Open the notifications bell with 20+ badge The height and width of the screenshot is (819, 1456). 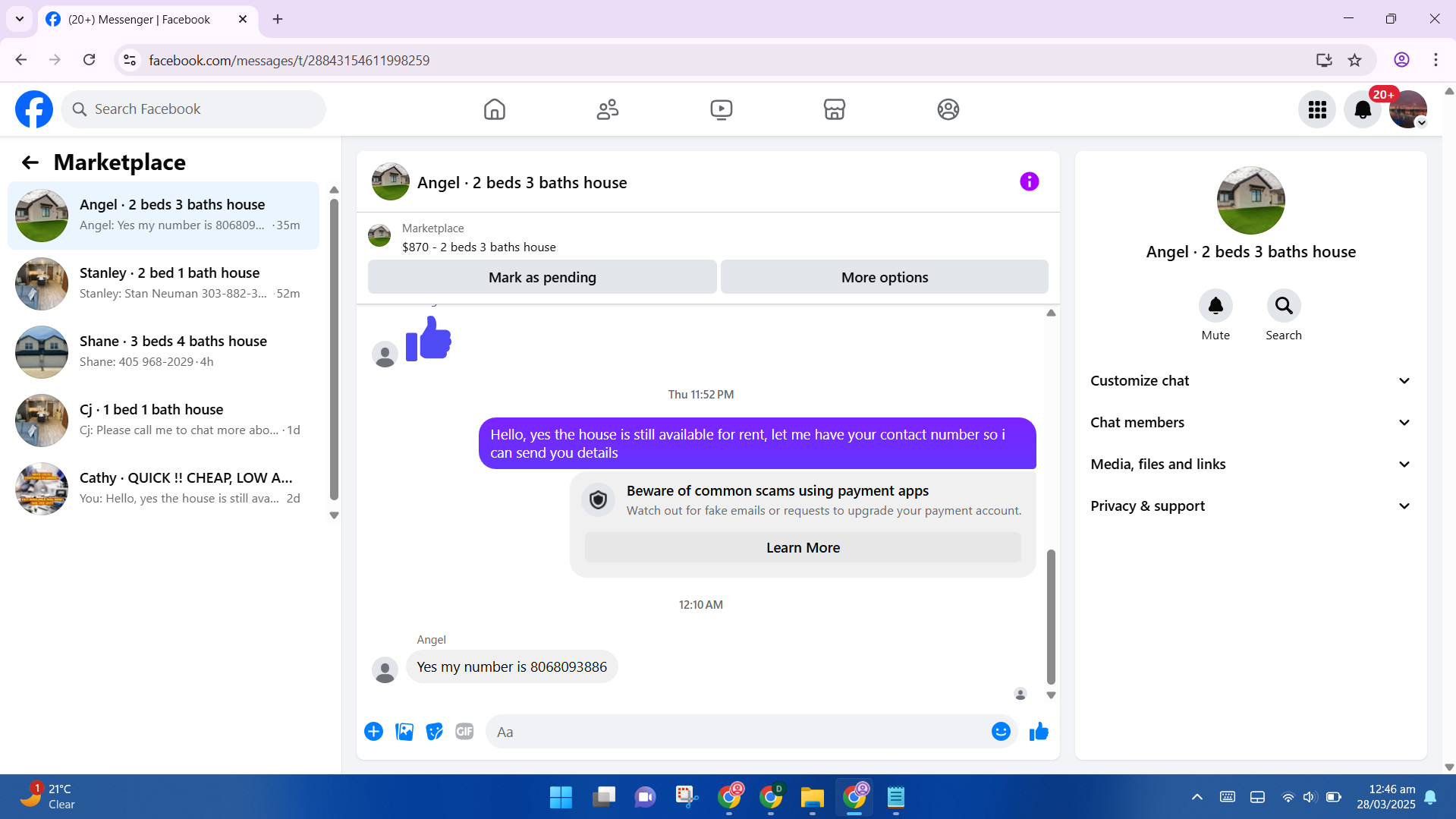point(1363,110)
